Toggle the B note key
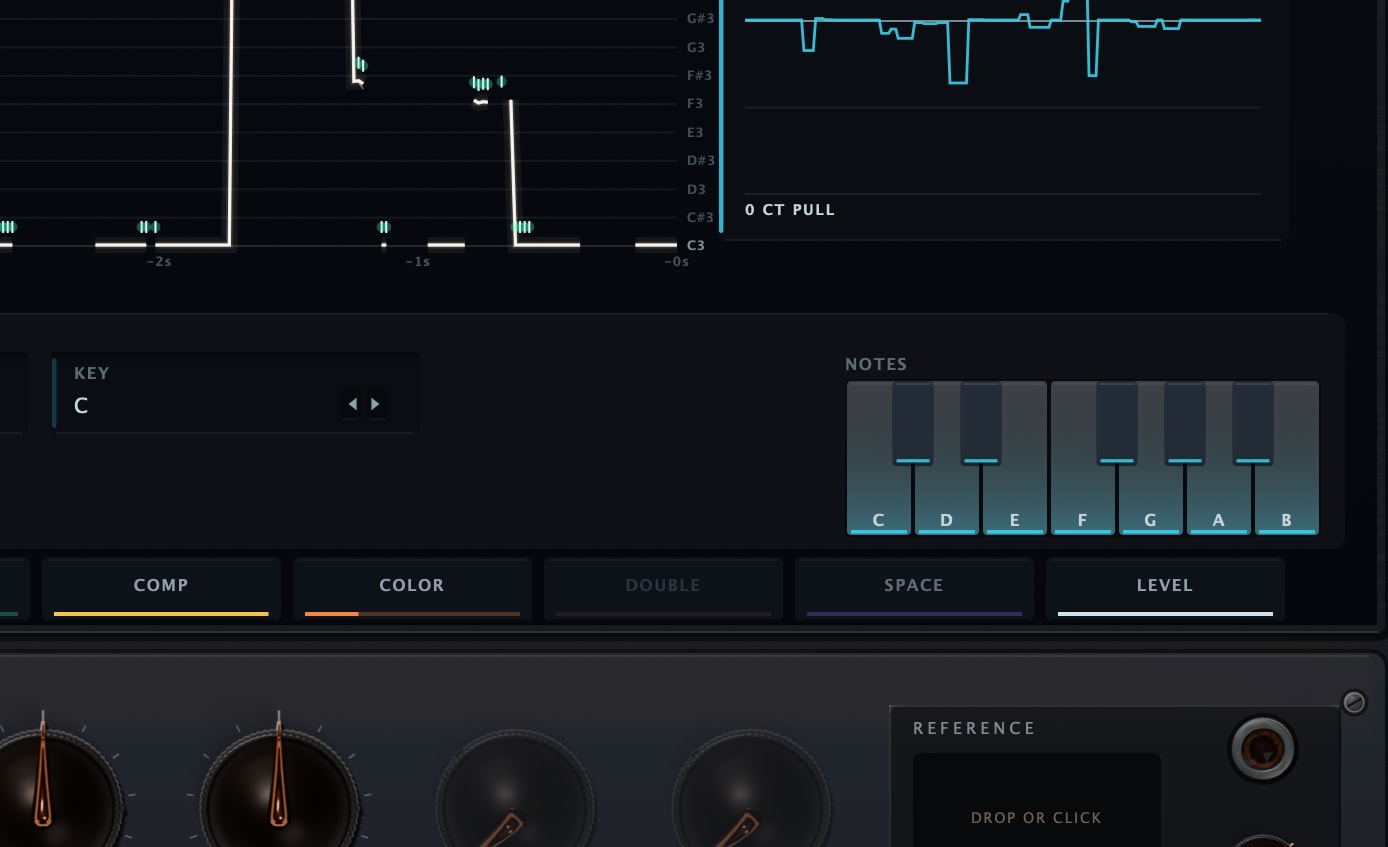 tap(1287, 500)
